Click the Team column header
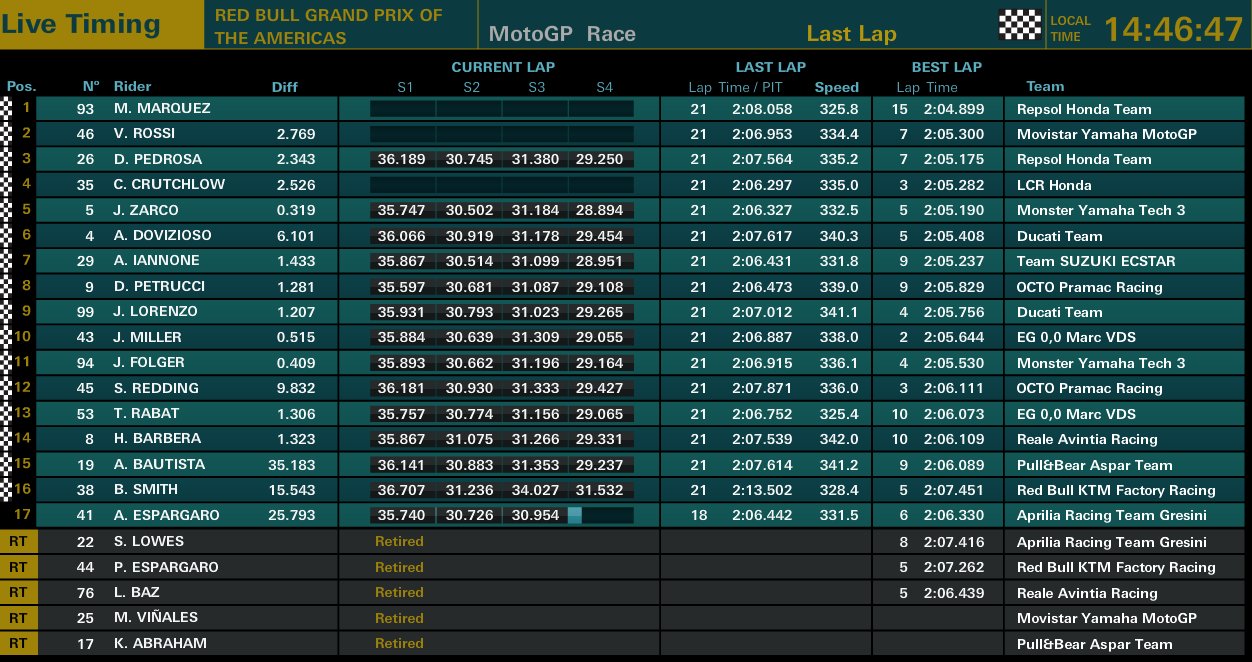This screenshot has width=1252, height=662. click(1045, 87)
